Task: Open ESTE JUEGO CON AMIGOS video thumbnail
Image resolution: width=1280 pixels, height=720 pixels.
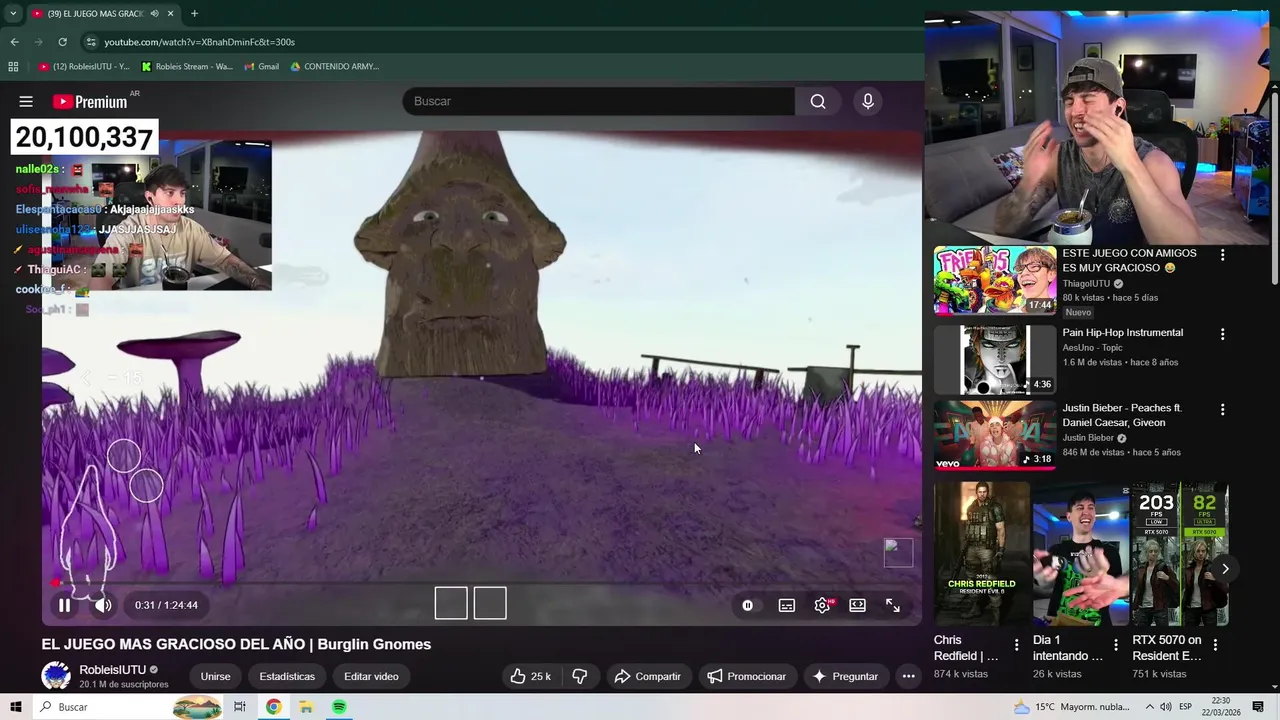Action: 995,280
